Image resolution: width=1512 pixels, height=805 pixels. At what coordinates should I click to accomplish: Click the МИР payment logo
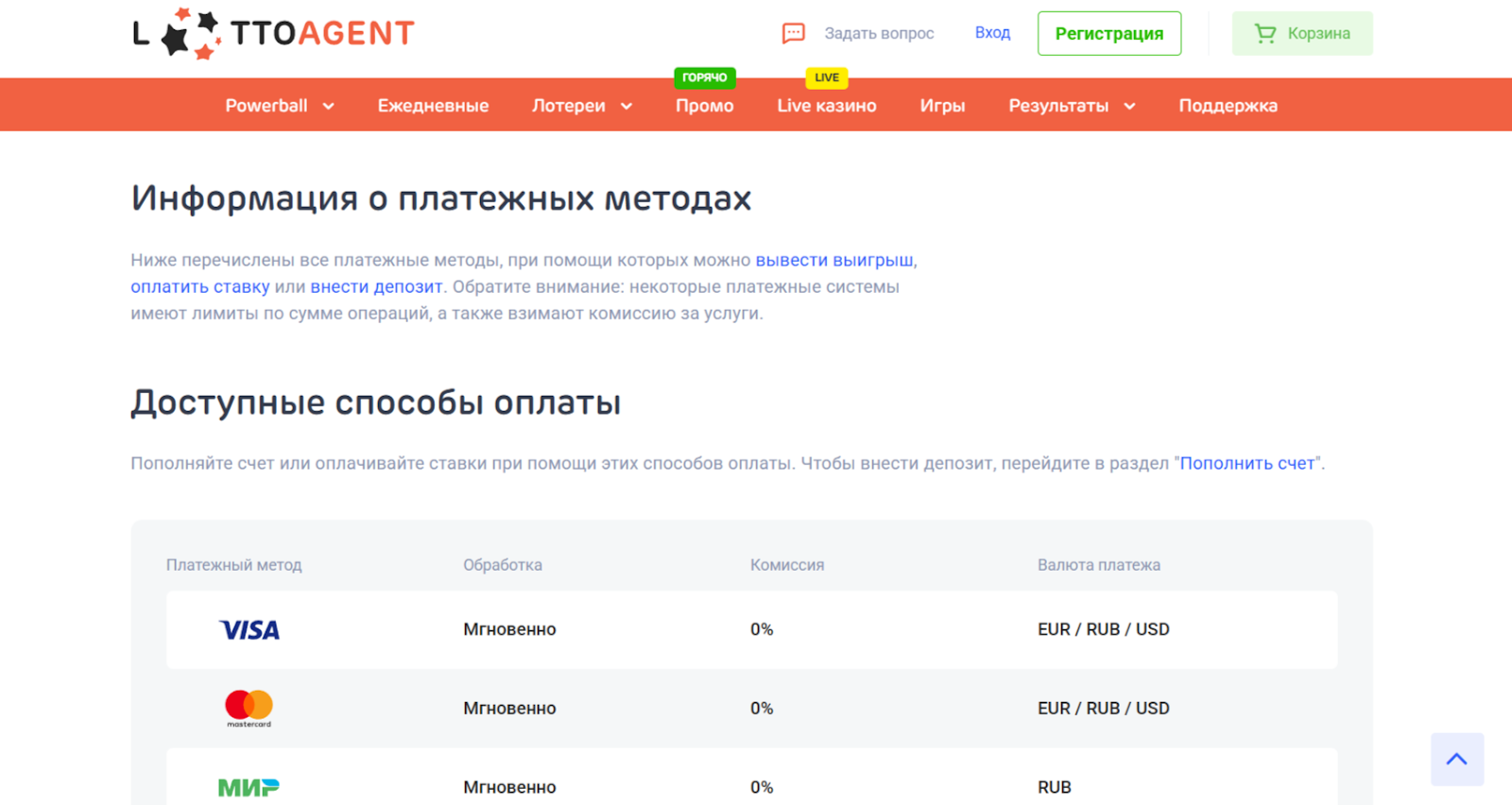point(249,787)
